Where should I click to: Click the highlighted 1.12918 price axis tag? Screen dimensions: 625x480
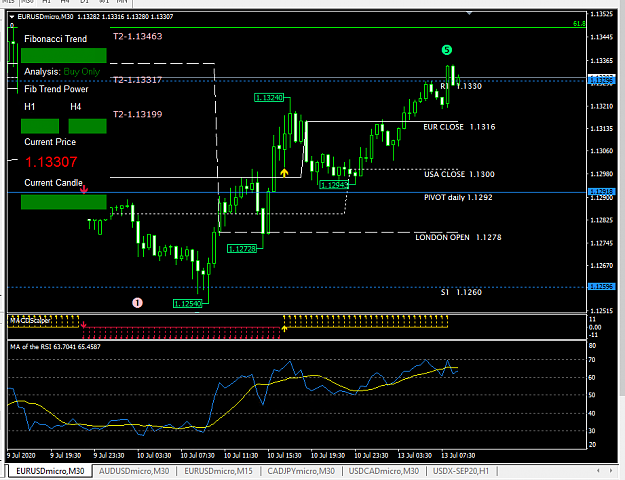pyautogui.click(x=602, y=192)
